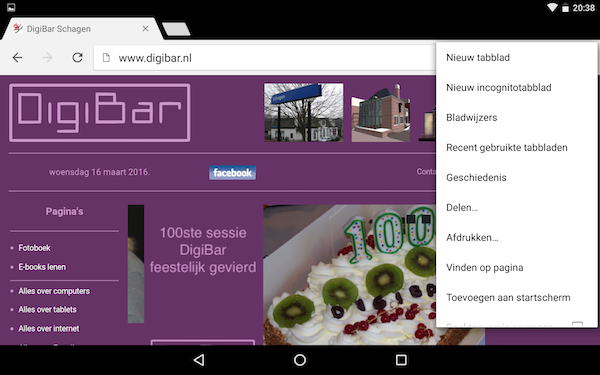Viewport: 600px width, 375px height.
Task: Reload the page with the refresh icon
Action: tap(78, 58)
